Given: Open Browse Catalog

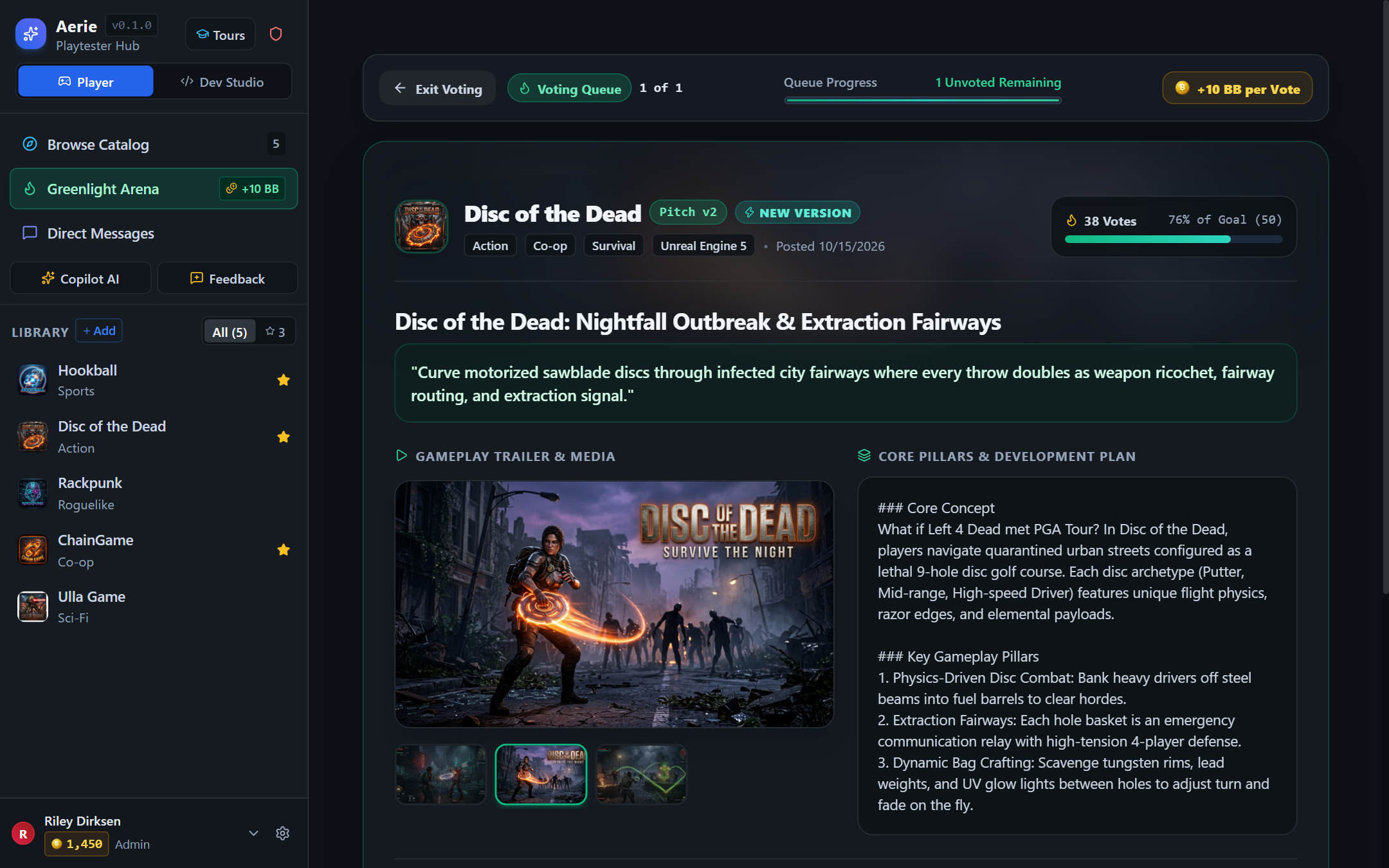Looking at the screenshot, I should tap(154, 145).
